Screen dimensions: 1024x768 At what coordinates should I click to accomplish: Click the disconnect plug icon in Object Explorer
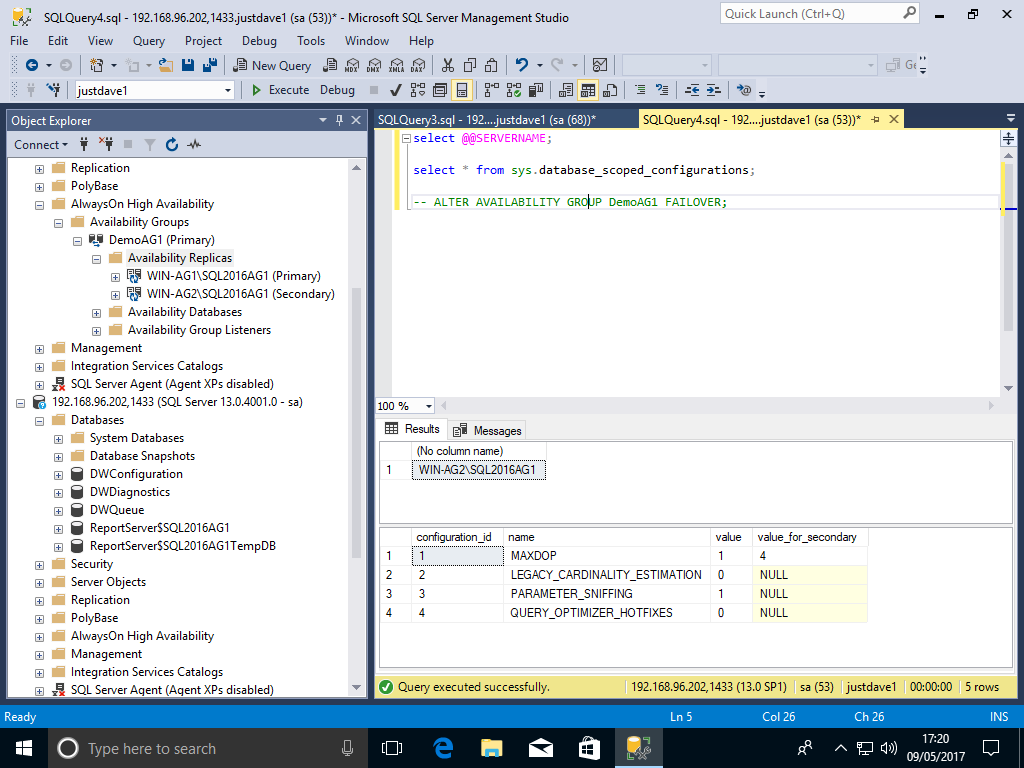coord(105,145)
